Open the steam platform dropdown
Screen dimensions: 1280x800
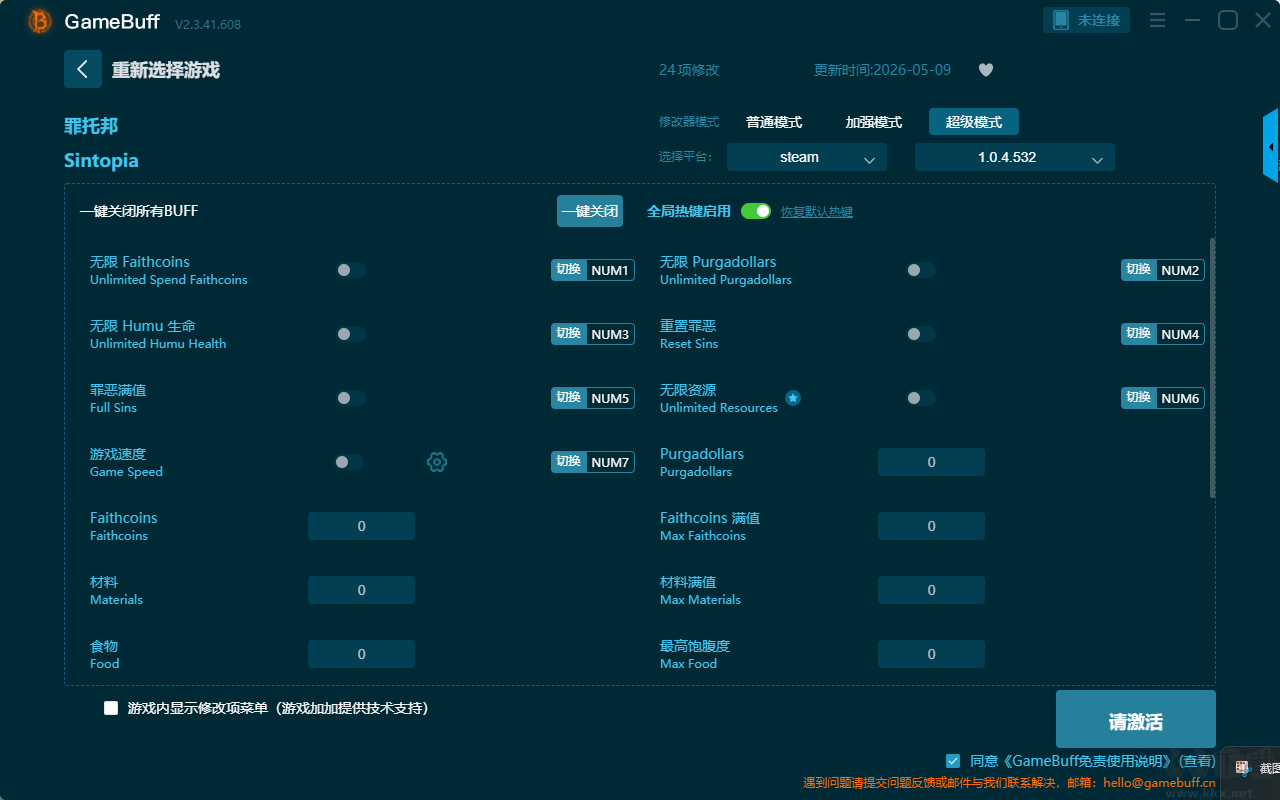(807, 157)
